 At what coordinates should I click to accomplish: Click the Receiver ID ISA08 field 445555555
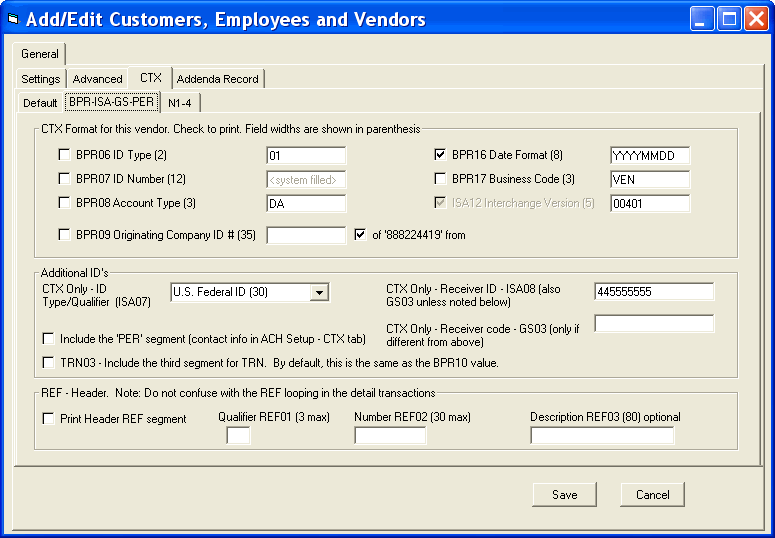tap(654, 292)
